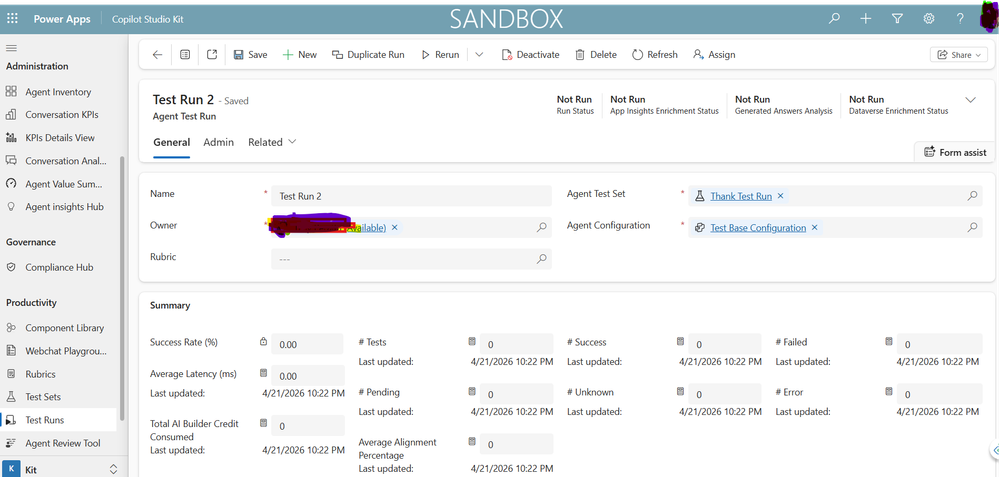The width and height of the screenshot is (999, 477).
Task: Search the Rubric lookup magnifier
Action: [x=542, y=259]
